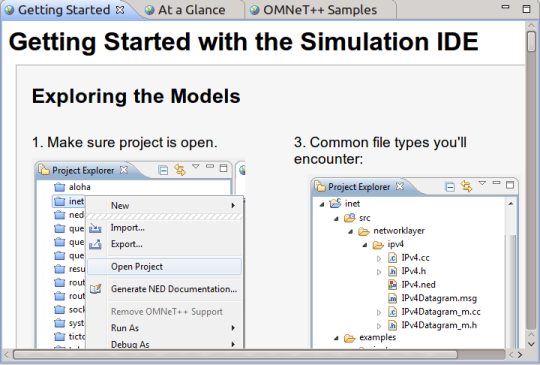Collapse the networklayer folder in the tree

350,231
